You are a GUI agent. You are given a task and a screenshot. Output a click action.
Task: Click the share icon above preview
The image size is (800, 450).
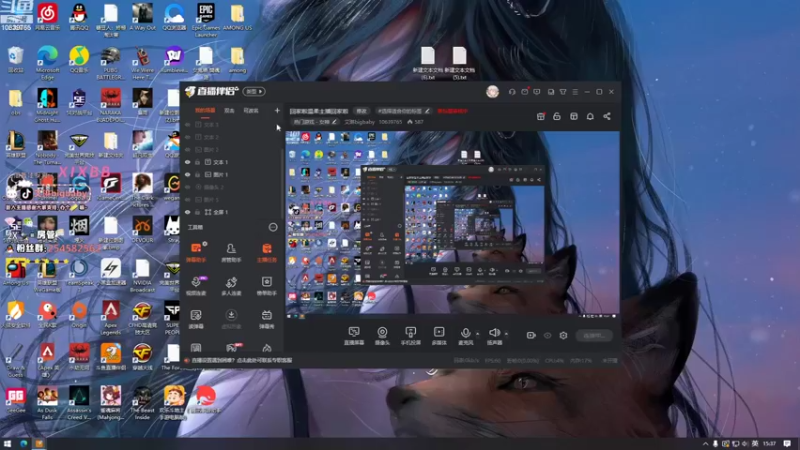pyautogui.click(x=607, y=116)
